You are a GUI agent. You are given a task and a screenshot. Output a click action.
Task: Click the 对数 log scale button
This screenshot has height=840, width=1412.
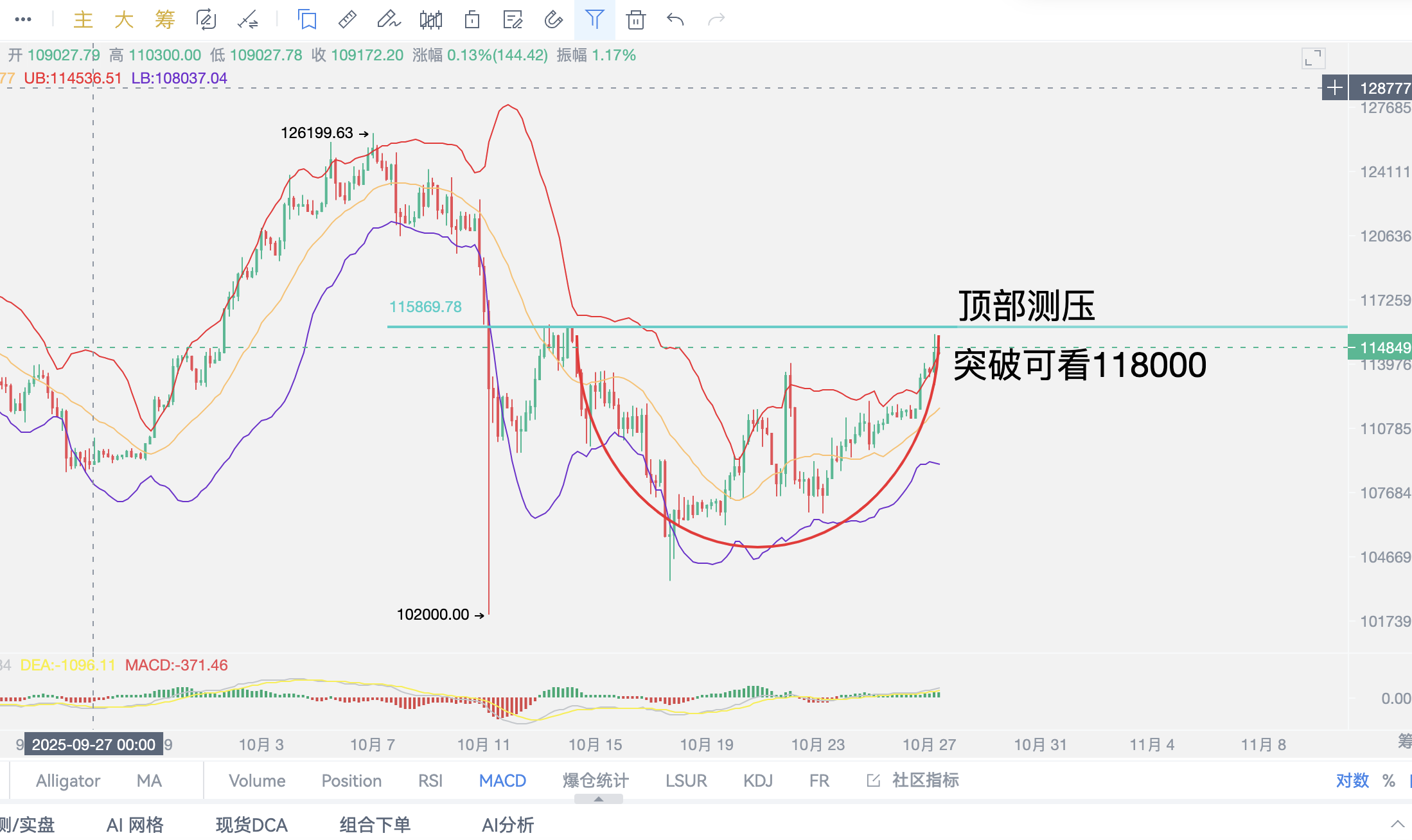(x=1352, y=781)
